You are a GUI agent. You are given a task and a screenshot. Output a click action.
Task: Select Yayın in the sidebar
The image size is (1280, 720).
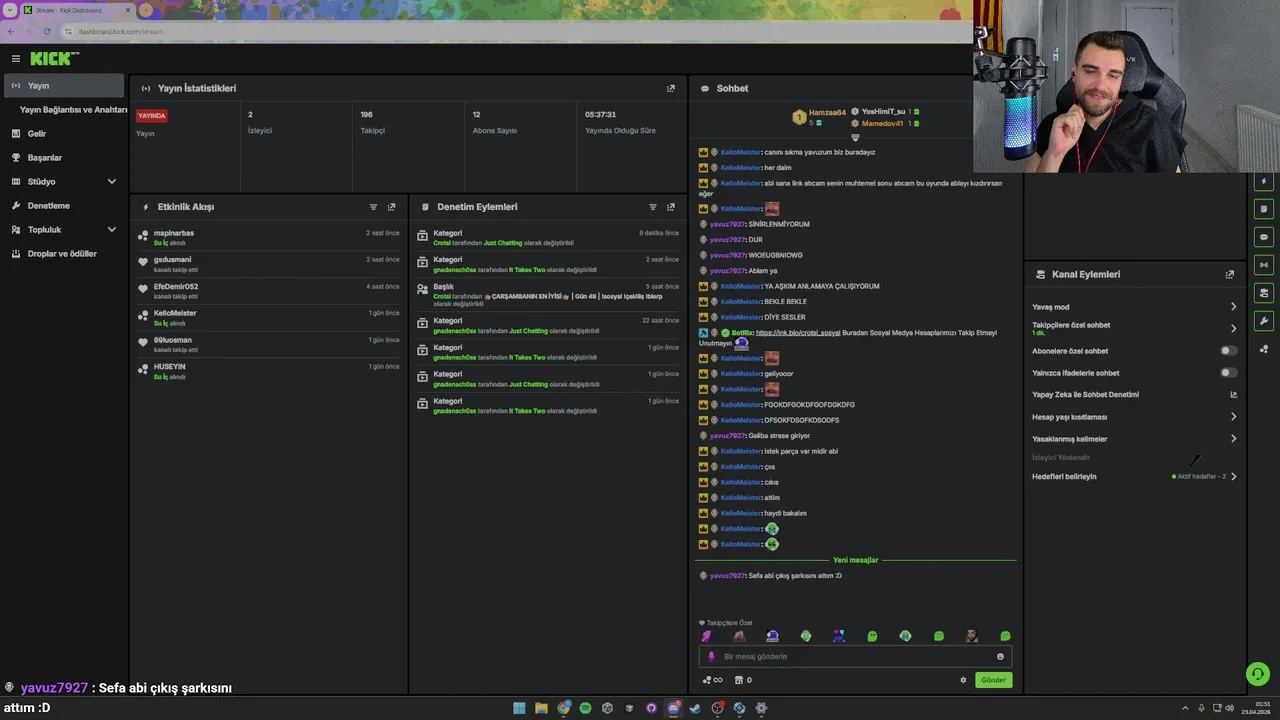coord(64,86)
